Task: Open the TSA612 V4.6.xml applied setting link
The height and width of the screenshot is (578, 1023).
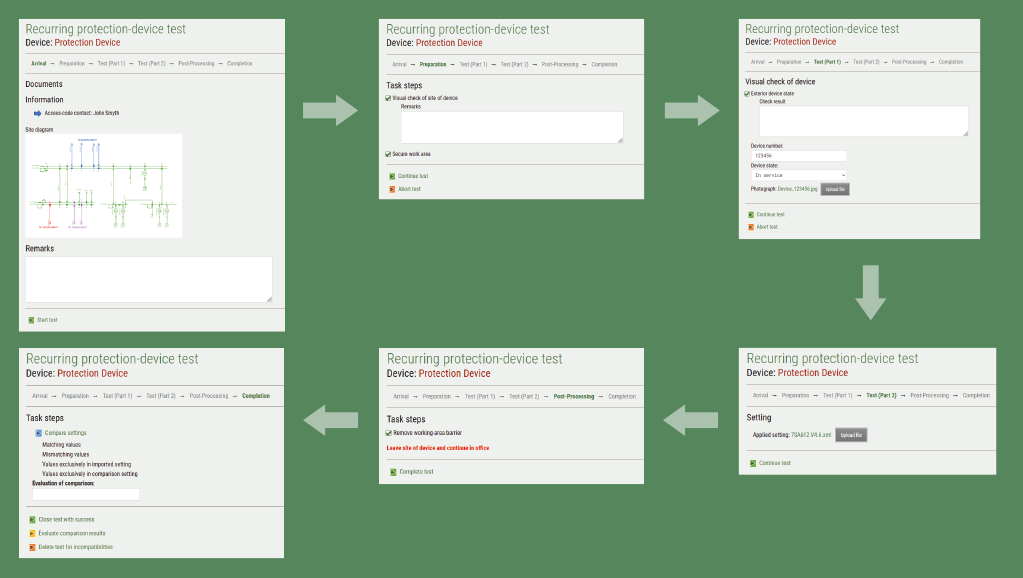Action: coord(811,435)
